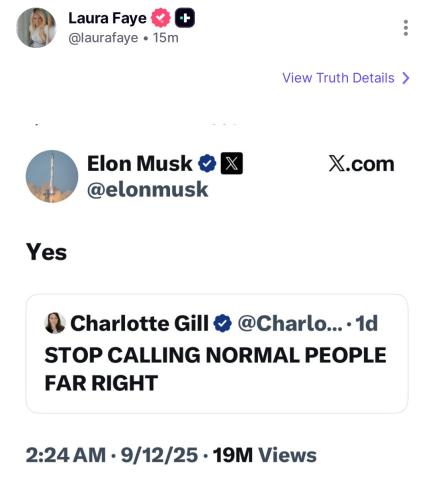The image size is (434, 500).
Task: Click the @laurafaye handle
Action: (x=103, y=38)
